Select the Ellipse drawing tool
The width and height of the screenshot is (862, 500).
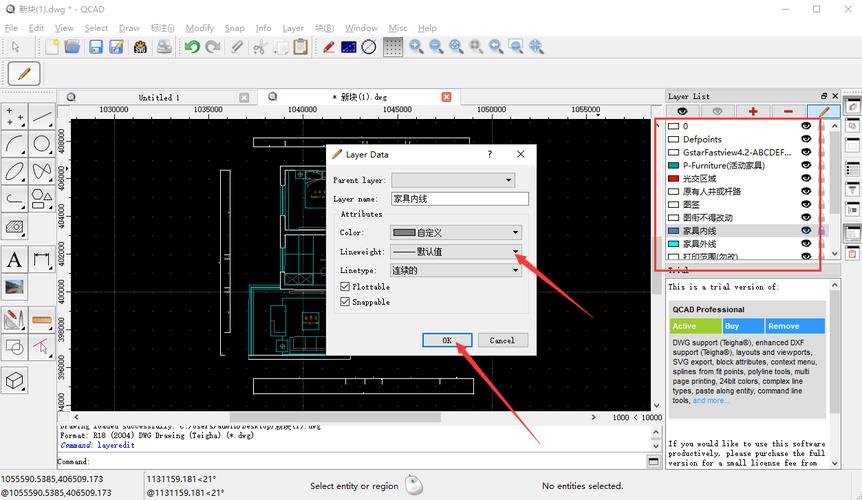[x=14, y=171]
